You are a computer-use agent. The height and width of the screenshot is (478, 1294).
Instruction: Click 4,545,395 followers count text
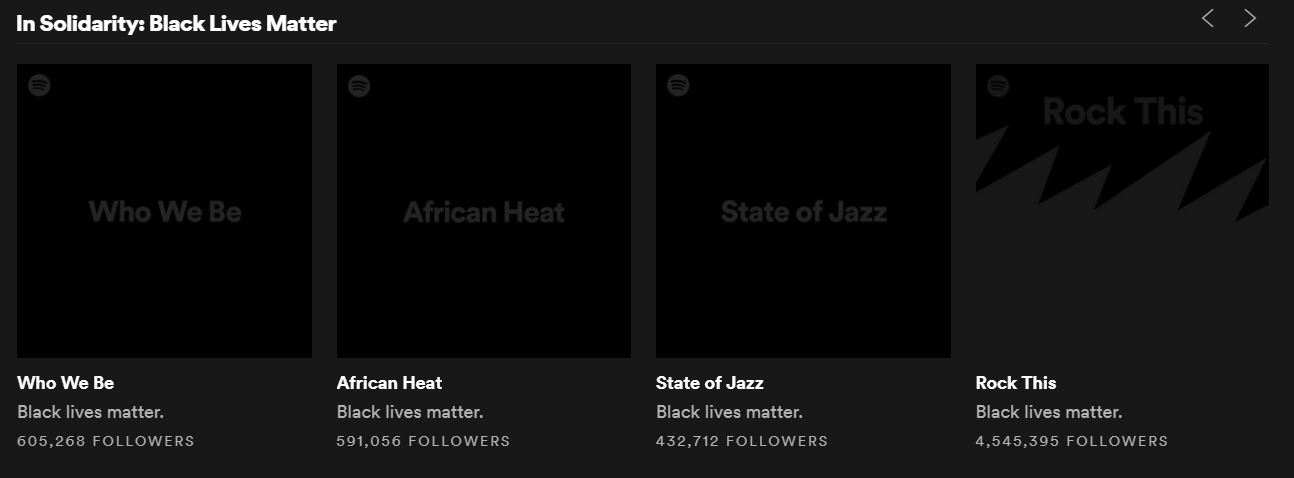tap(1071, 441)
